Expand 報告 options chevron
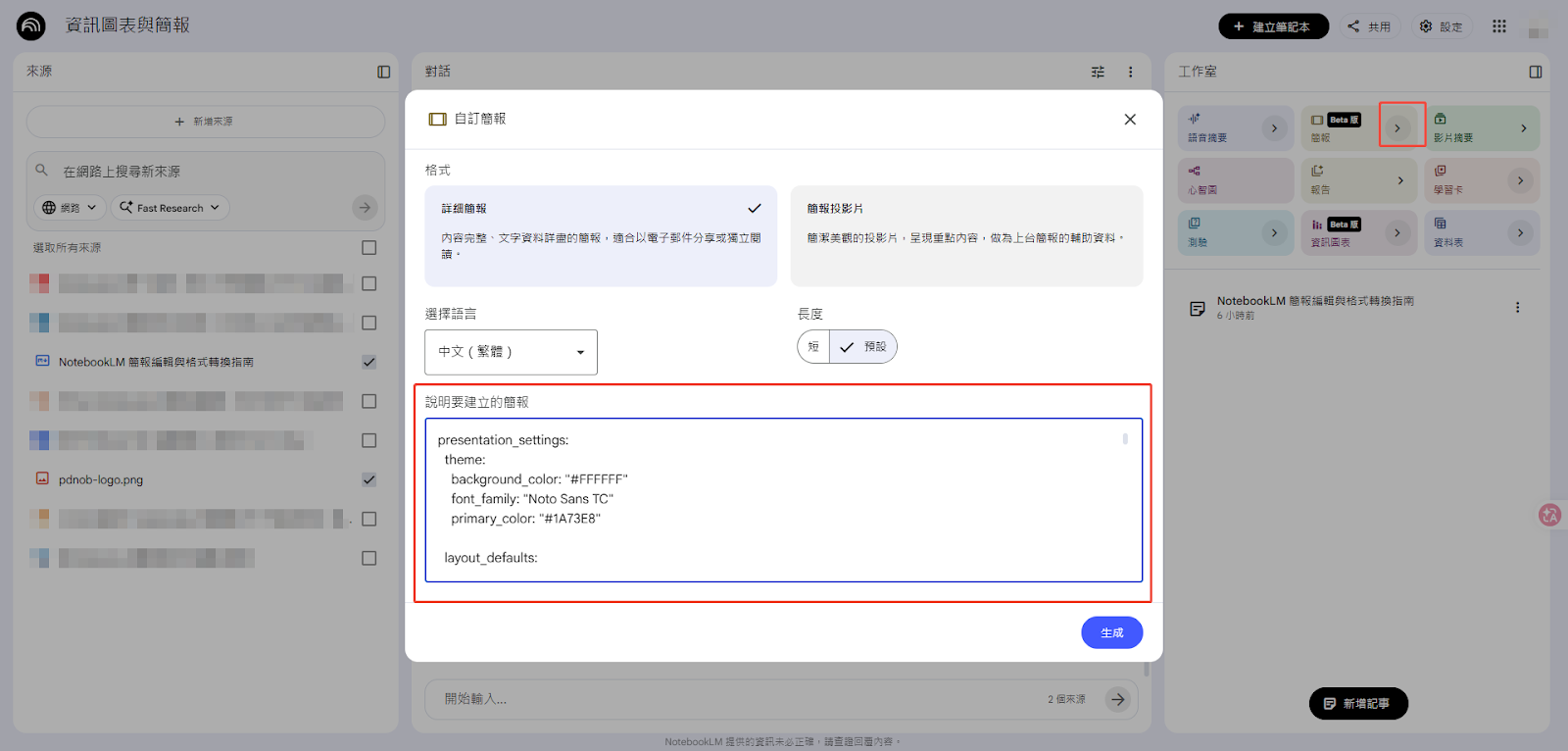The width and height of the screenshot is (1568, 751). (1400, 180)
